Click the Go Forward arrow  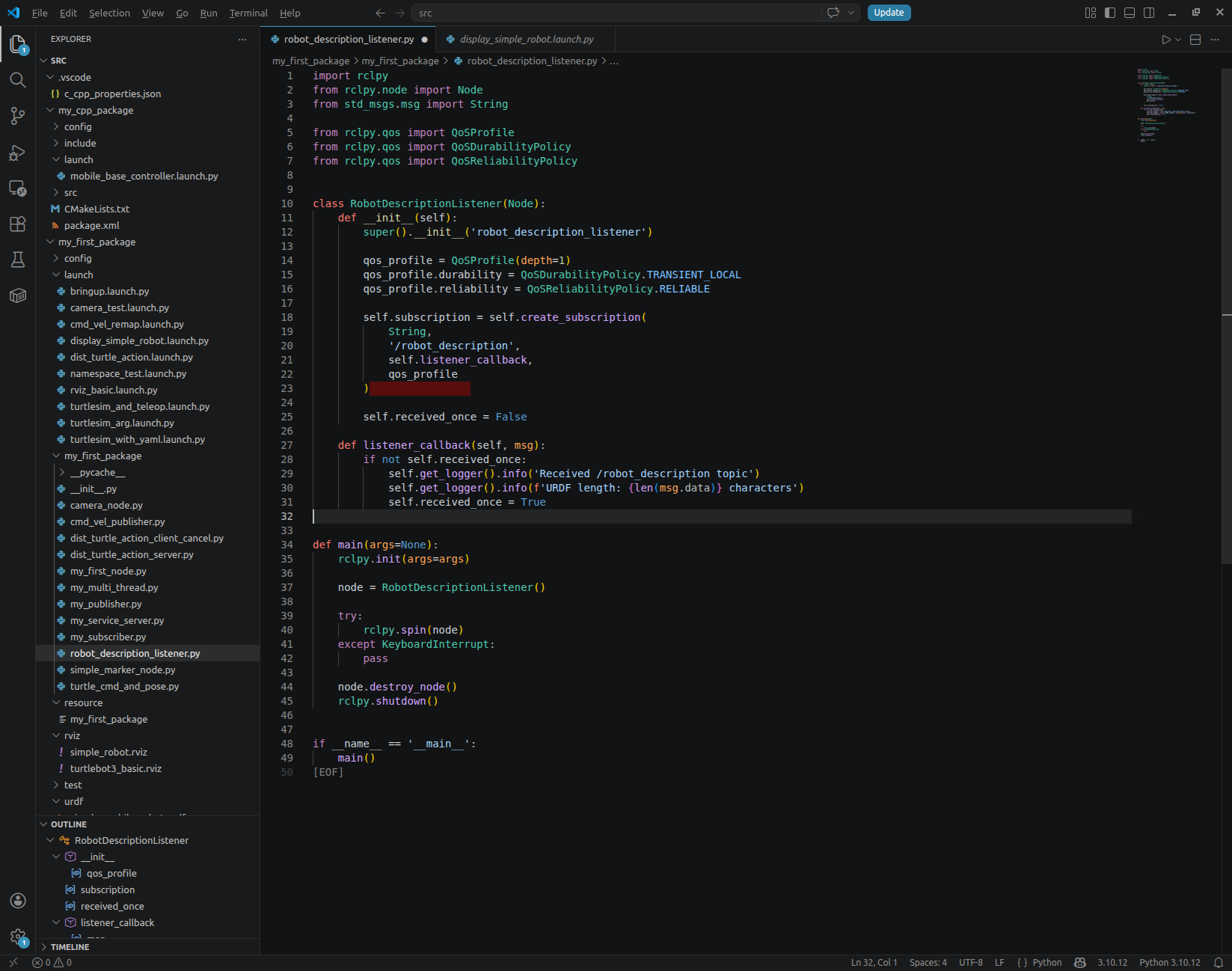point(399,13)
